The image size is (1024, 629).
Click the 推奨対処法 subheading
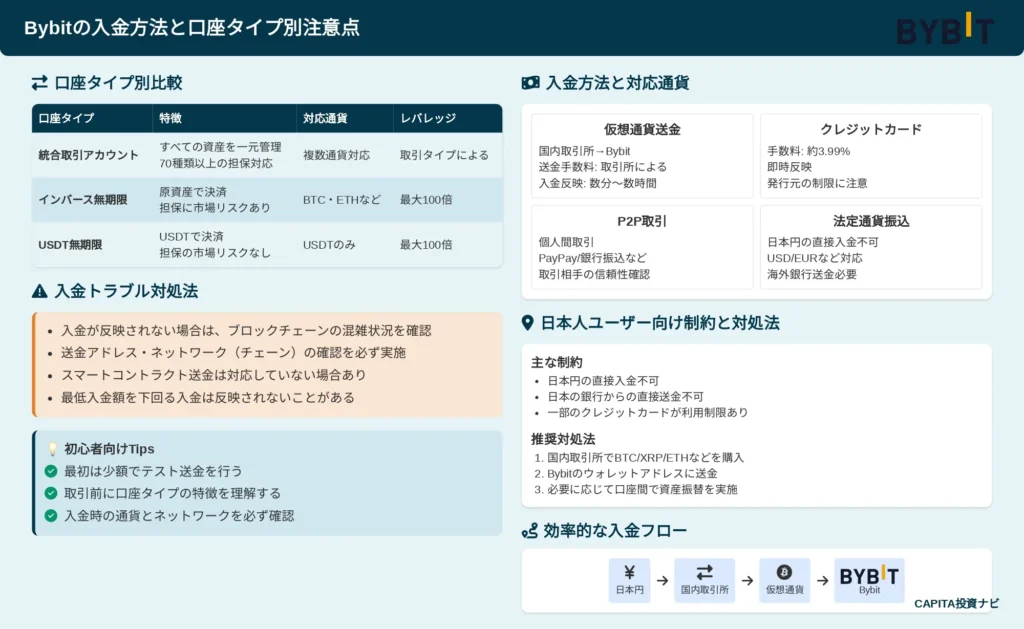[x=563, y=439]
